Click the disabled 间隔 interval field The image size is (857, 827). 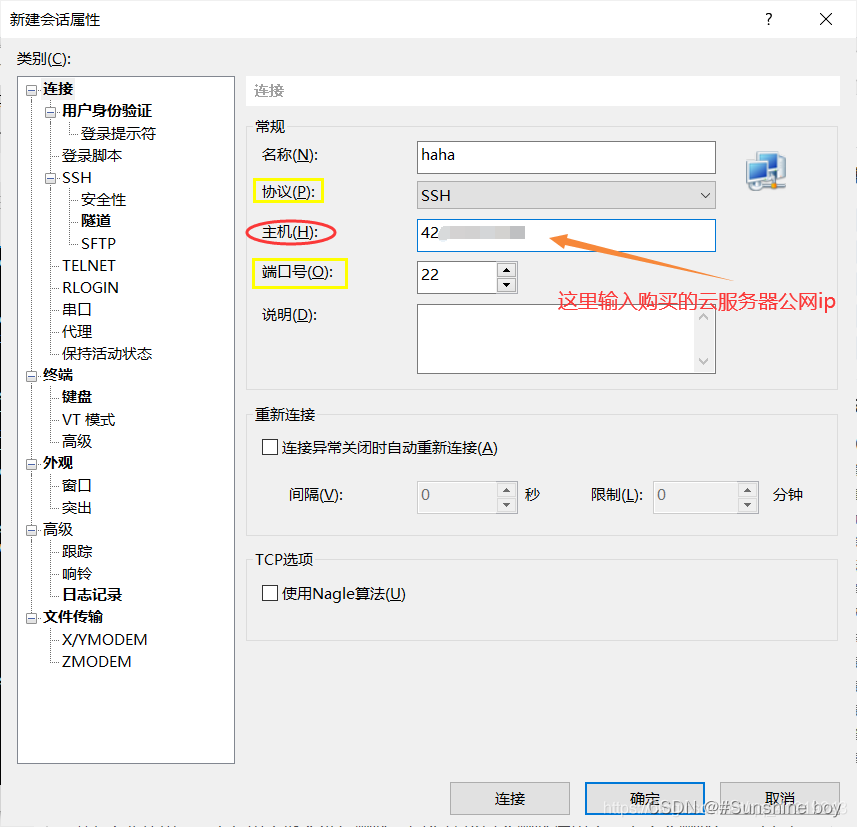(x=457, y=497)
